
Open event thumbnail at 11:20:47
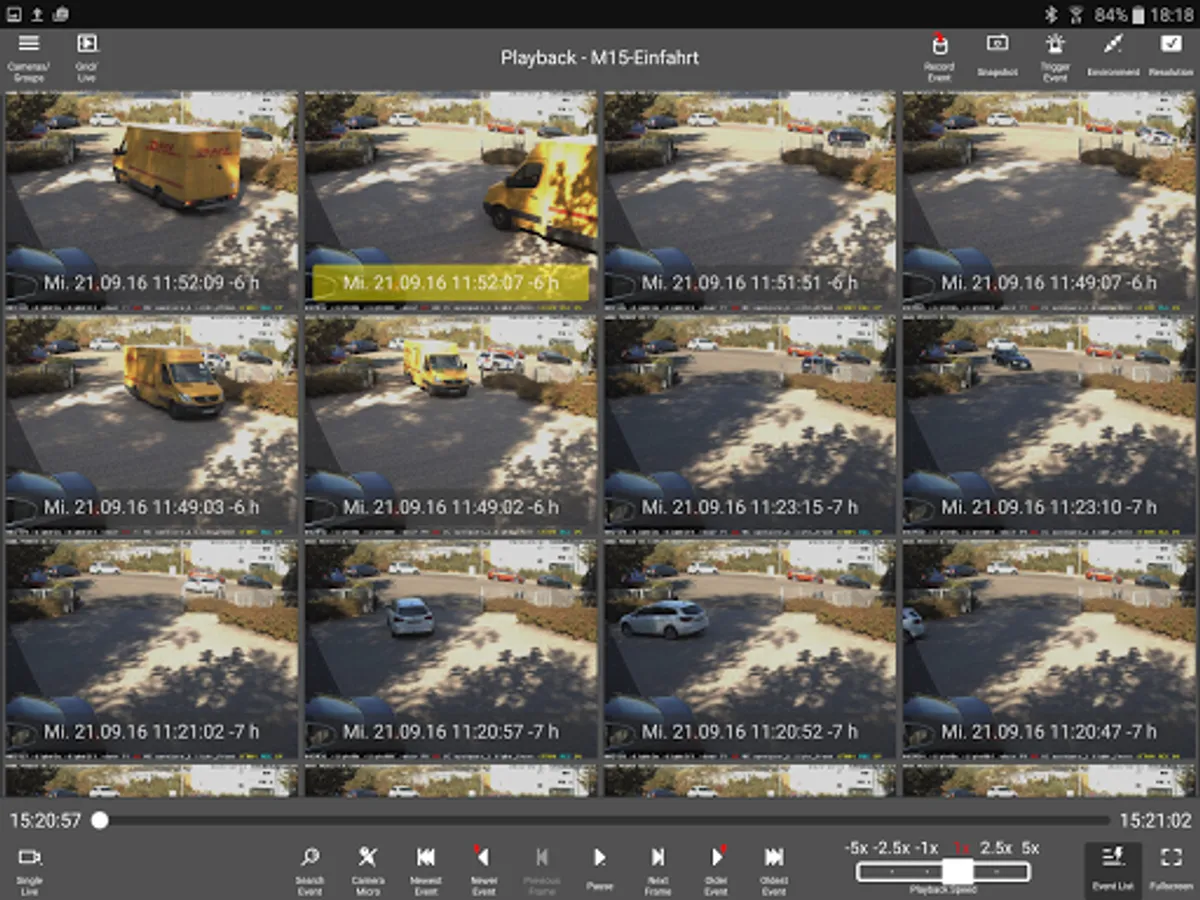pyautogui.click(x=1049, y=648)
